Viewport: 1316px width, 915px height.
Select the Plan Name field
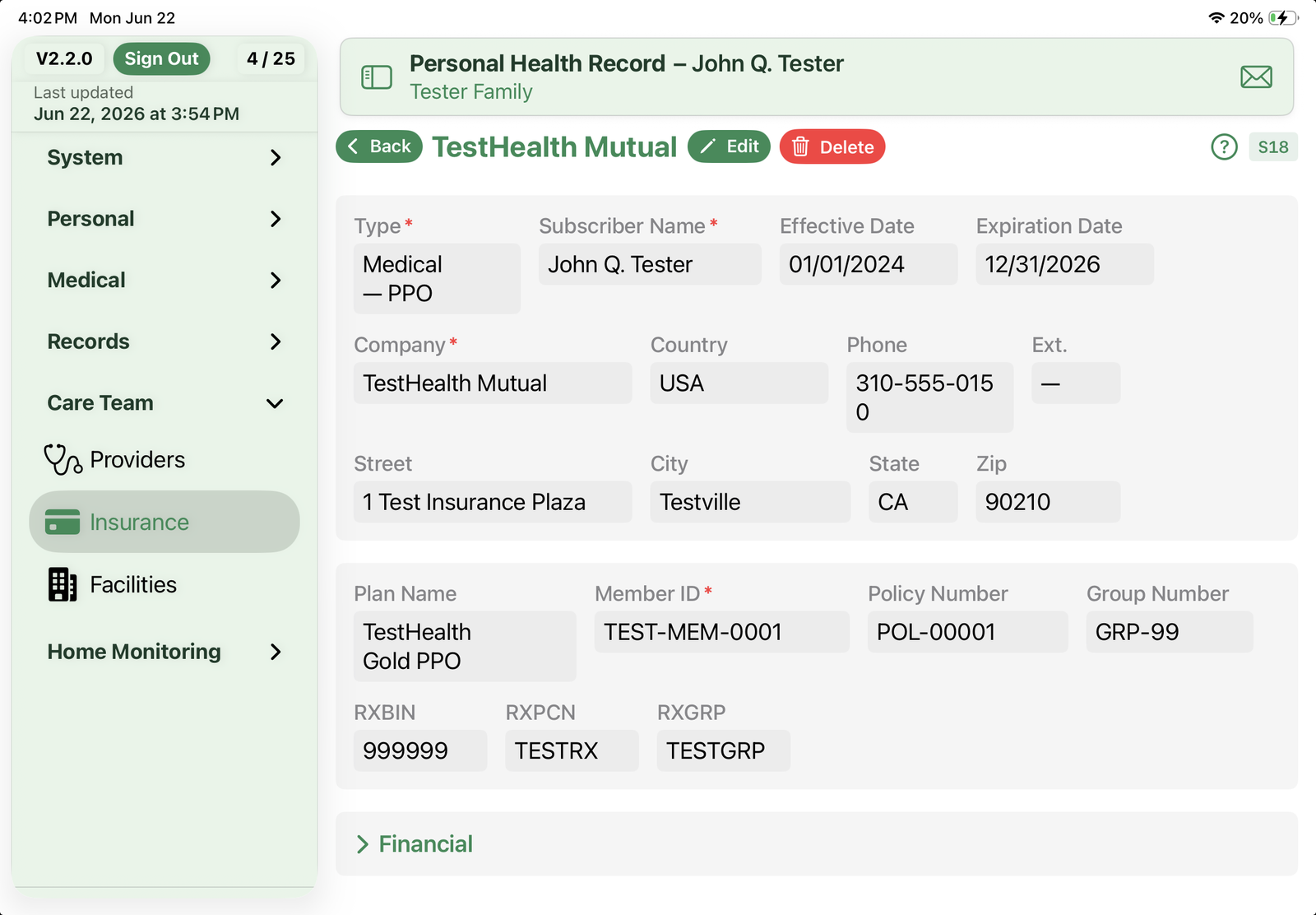[x=465, y=647]
